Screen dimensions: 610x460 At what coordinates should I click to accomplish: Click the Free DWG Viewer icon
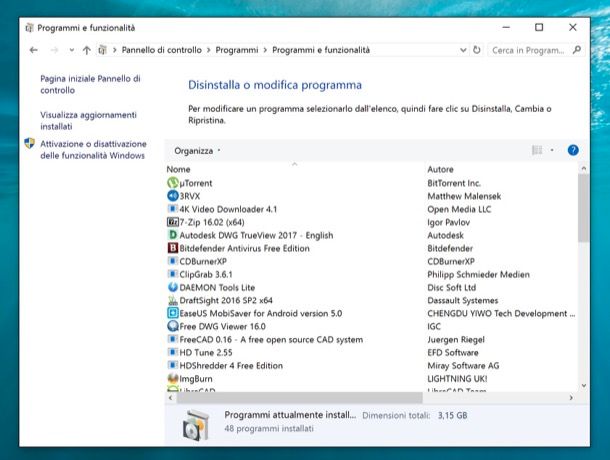click(173, 326)
